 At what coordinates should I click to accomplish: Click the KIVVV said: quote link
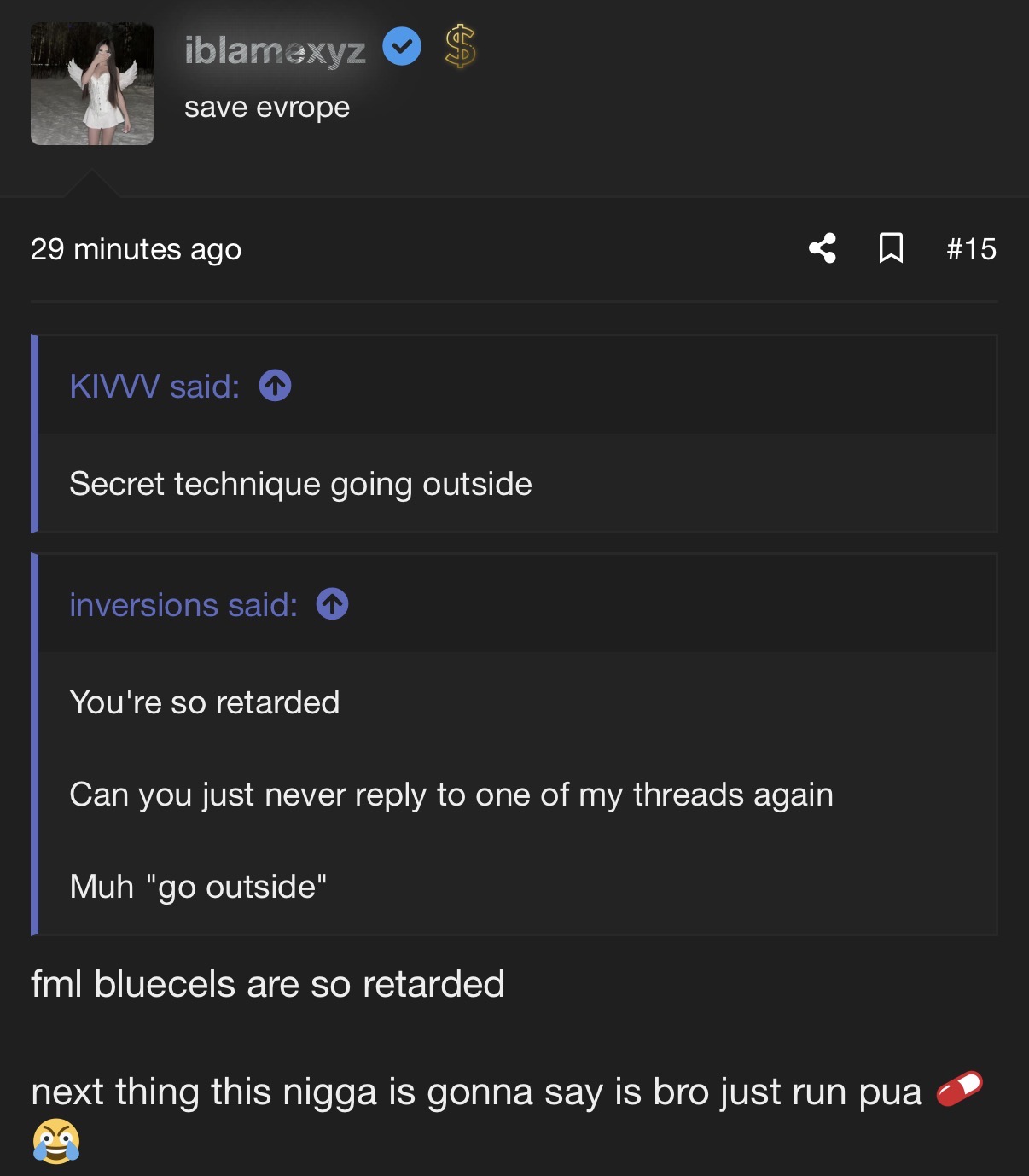[154, 387]
